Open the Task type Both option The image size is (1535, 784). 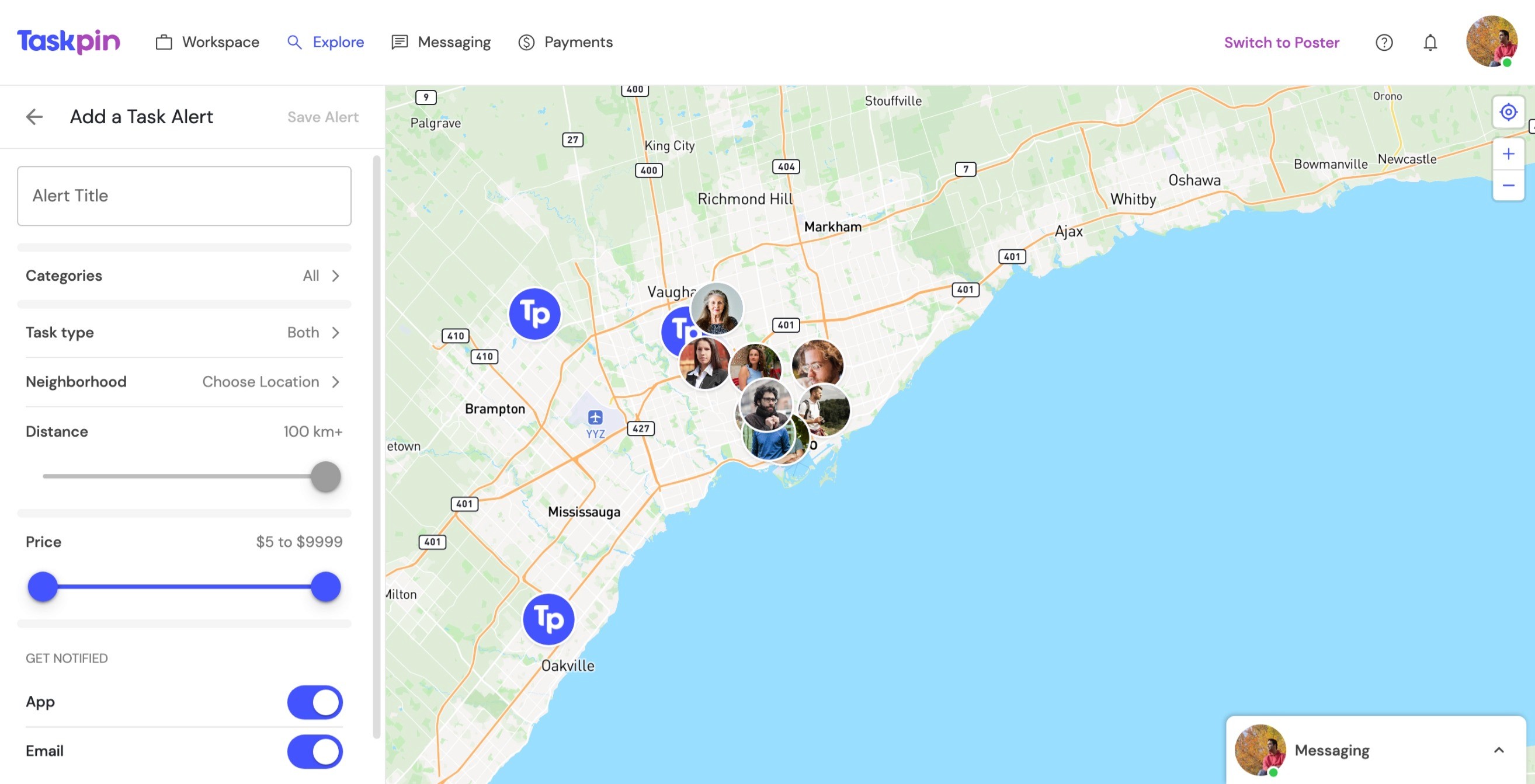point(184,332)
